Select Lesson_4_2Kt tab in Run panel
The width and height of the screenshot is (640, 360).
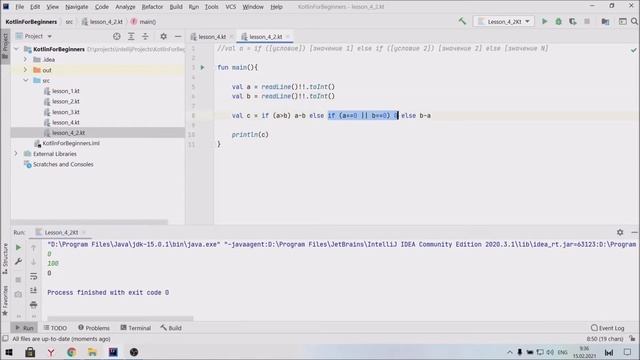click(61, 232)
